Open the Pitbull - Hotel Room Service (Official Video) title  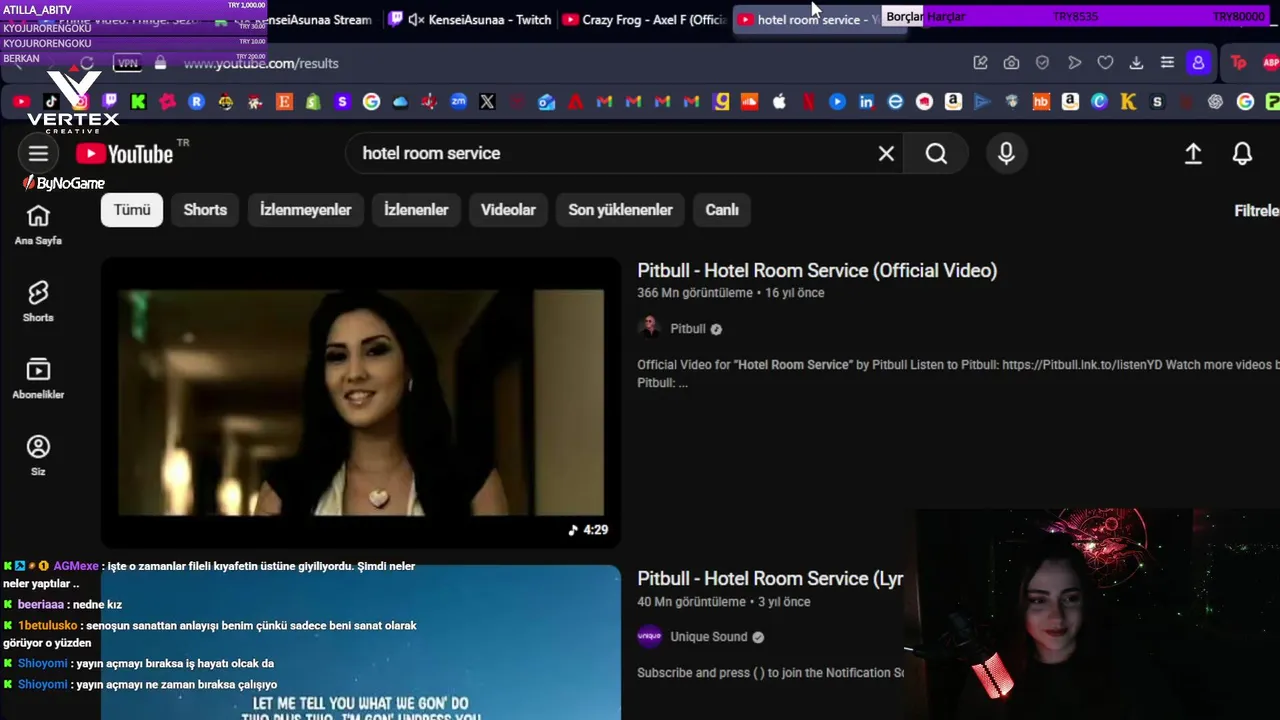[x=817, y=270]
